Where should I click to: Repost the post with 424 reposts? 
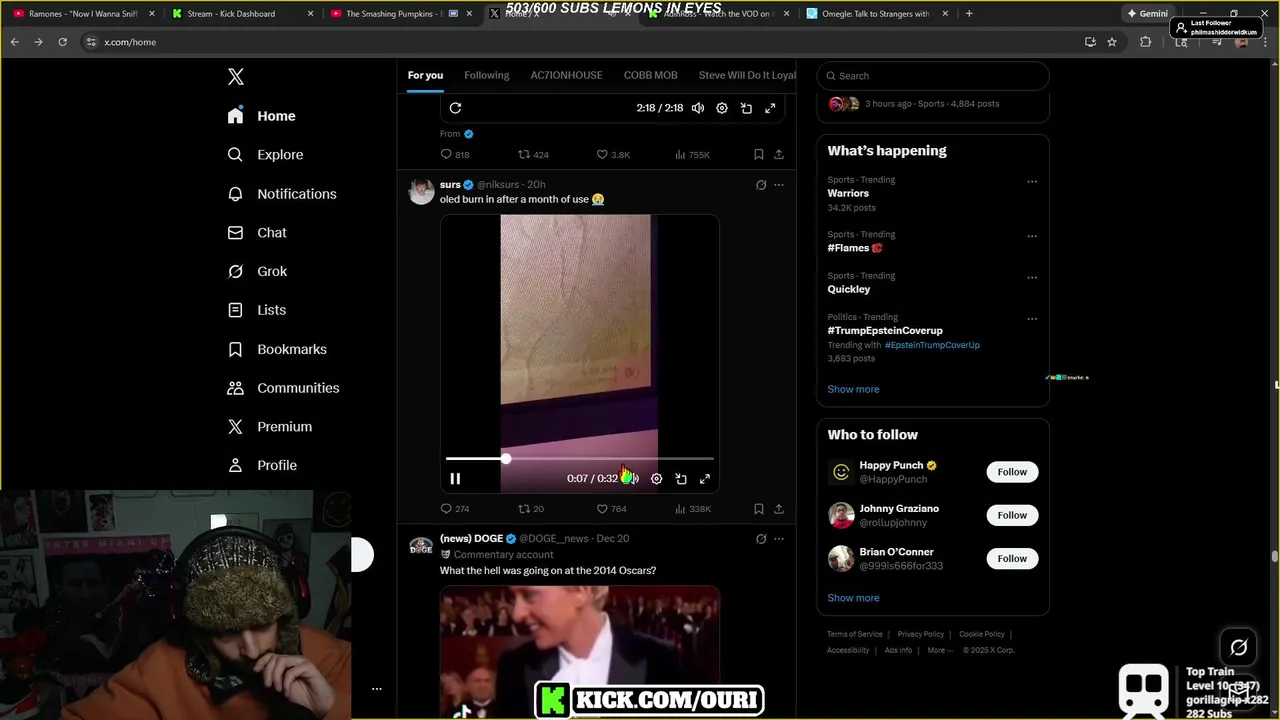pos(533,155)
